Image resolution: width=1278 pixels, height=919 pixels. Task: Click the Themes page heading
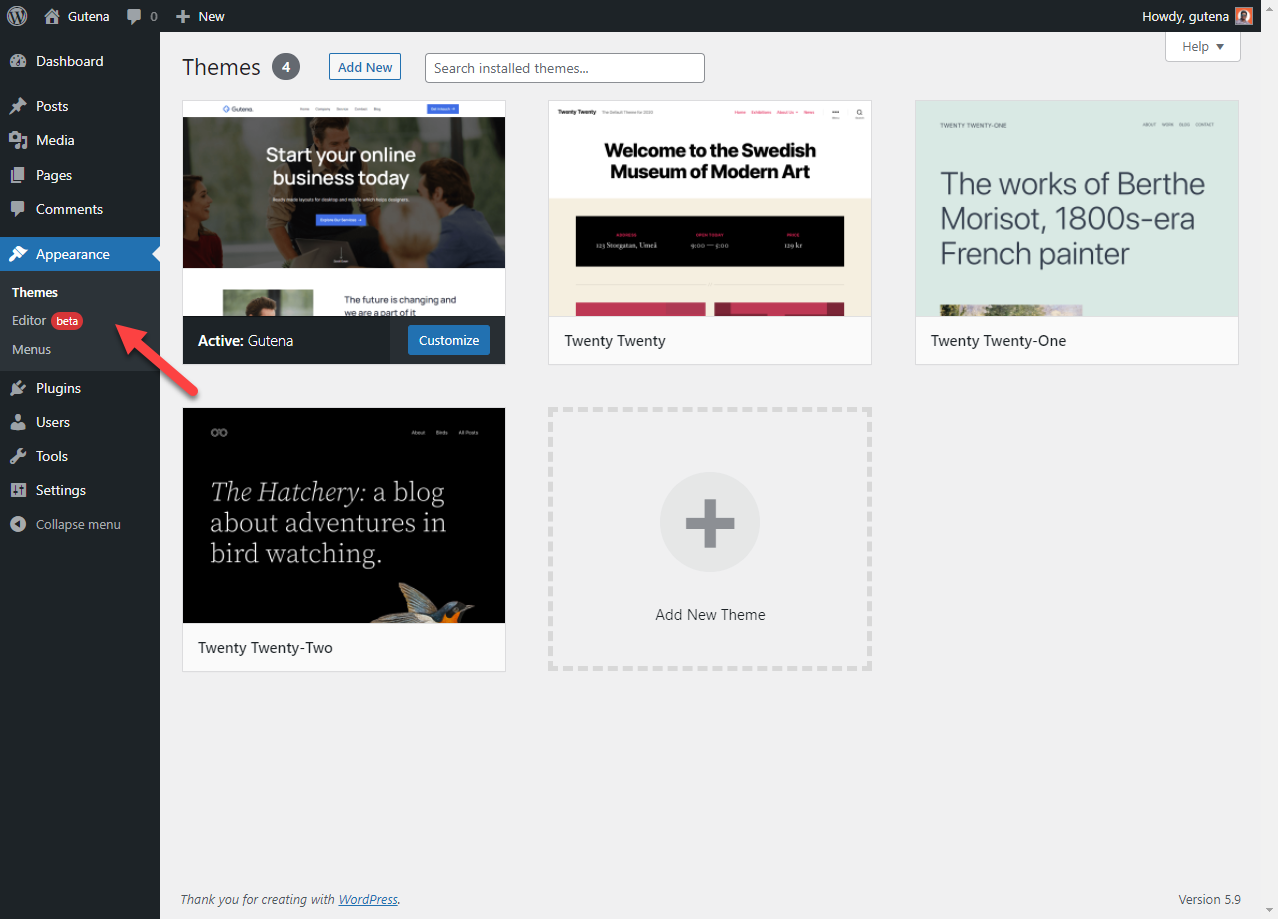(221, 67)
